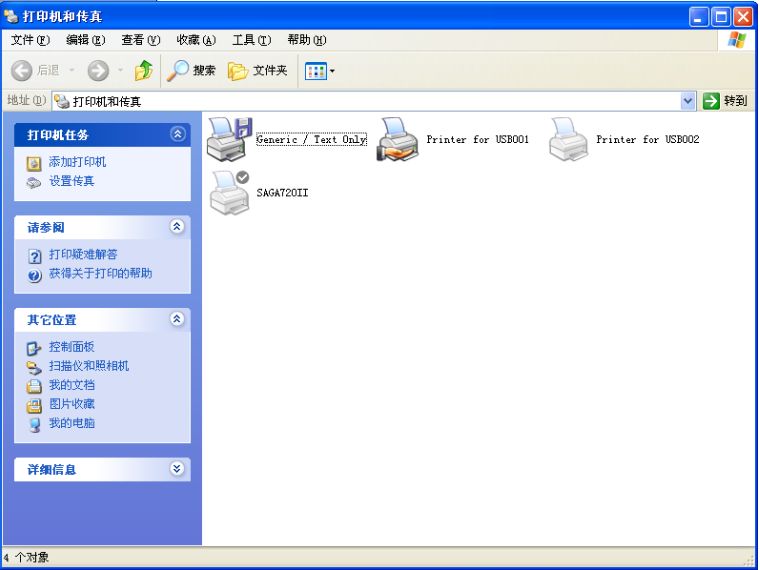Image resolution: width=760 pixels, height=570 pixels.
Task: Collapse the 请参阅 panel section
Action: 178,227
